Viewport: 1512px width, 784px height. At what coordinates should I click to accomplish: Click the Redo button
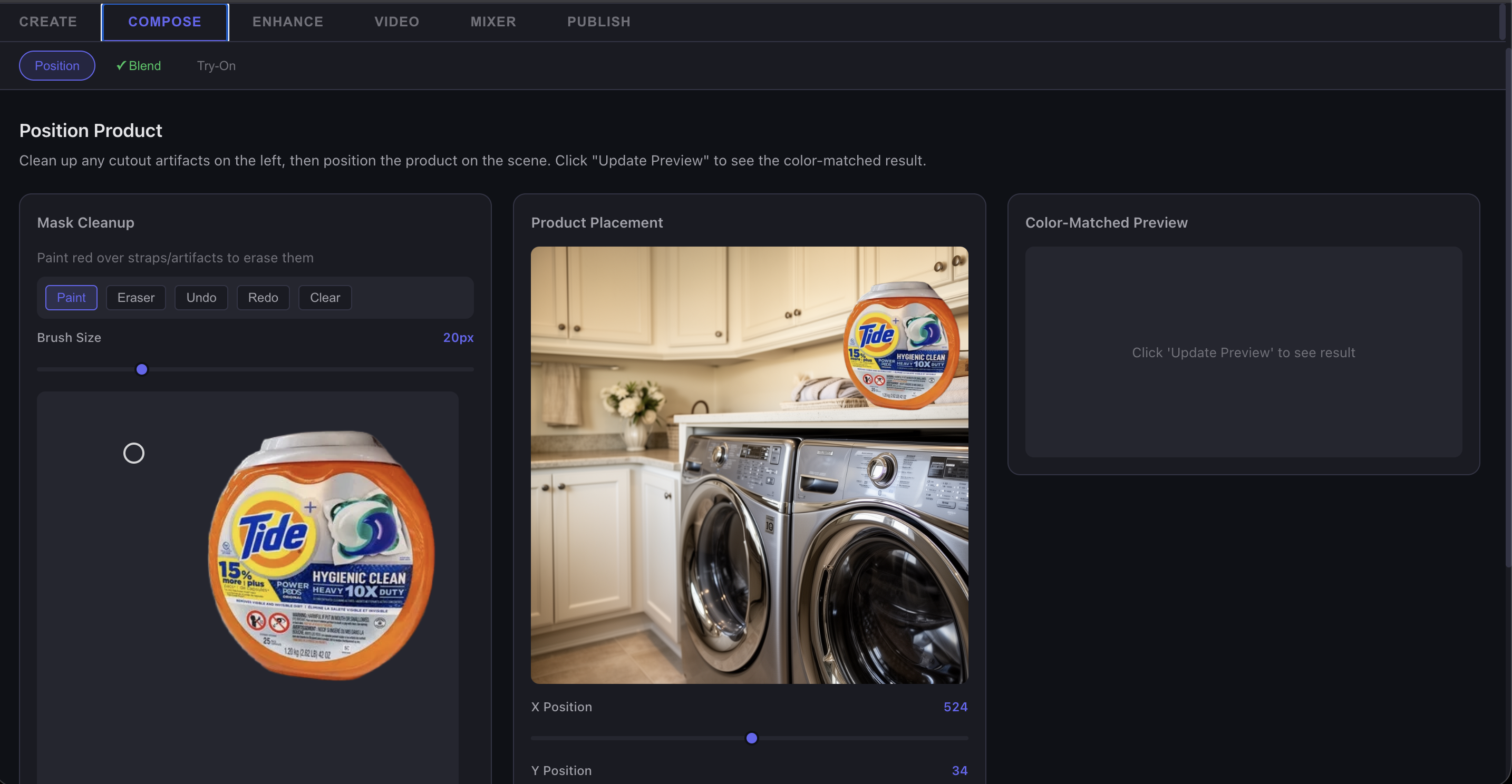pyautogui.click(x=263, y=297)
